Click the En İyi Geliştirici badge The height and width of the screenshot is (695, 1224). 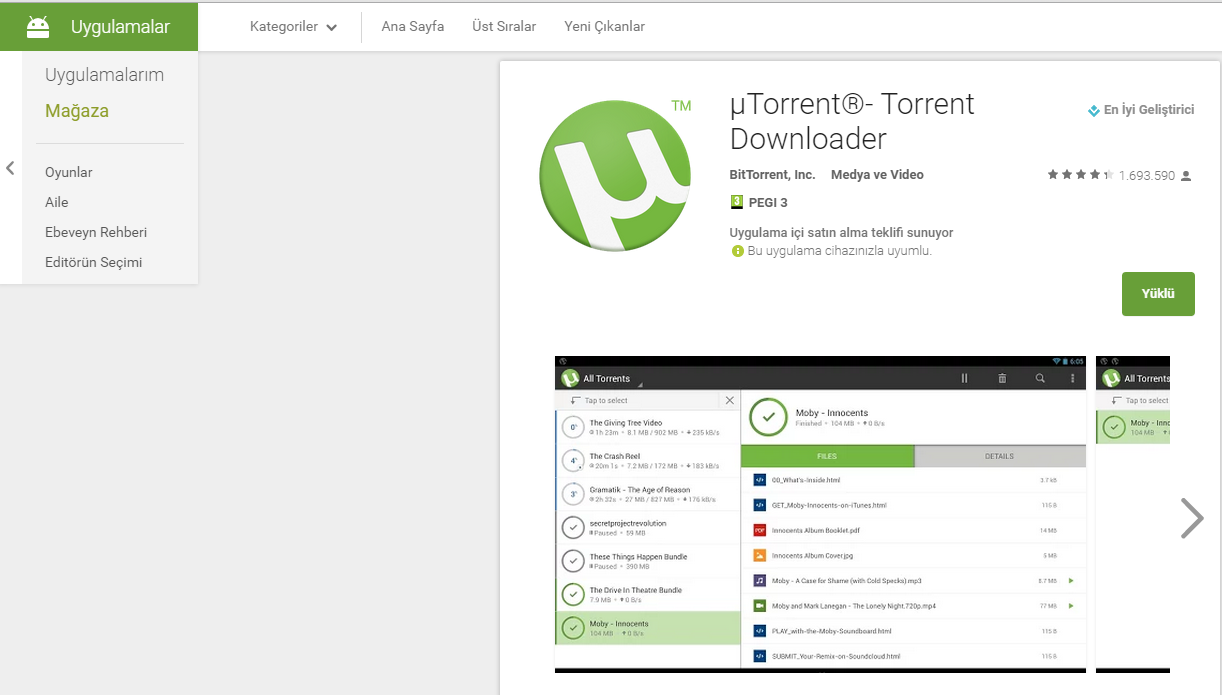[x=1141, y=110]
